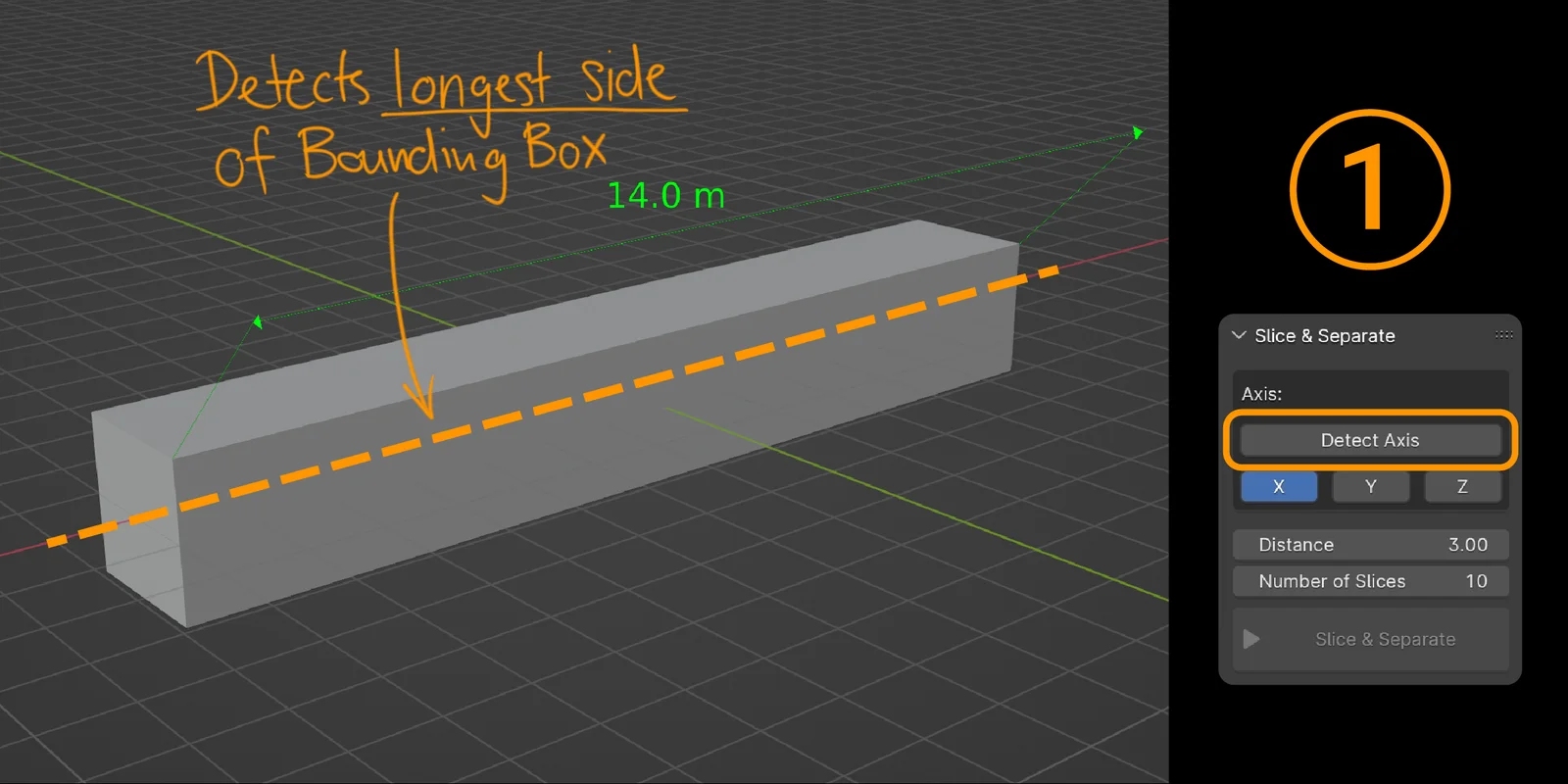Click the Distance 3.00 field
Viewport: 1568px width, 784px height.
coord(1370,544)
